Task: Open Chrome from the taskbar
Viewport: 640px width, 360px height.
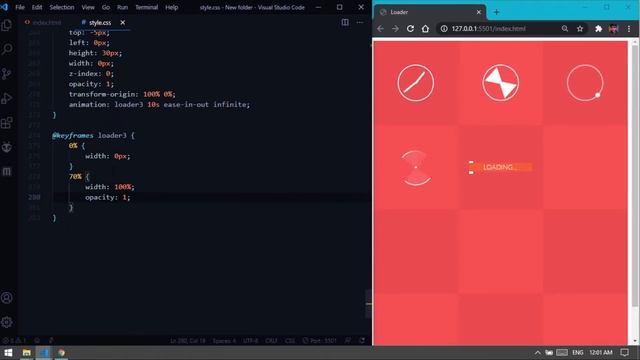Action: pyautogui.click(x=62, y=353)
